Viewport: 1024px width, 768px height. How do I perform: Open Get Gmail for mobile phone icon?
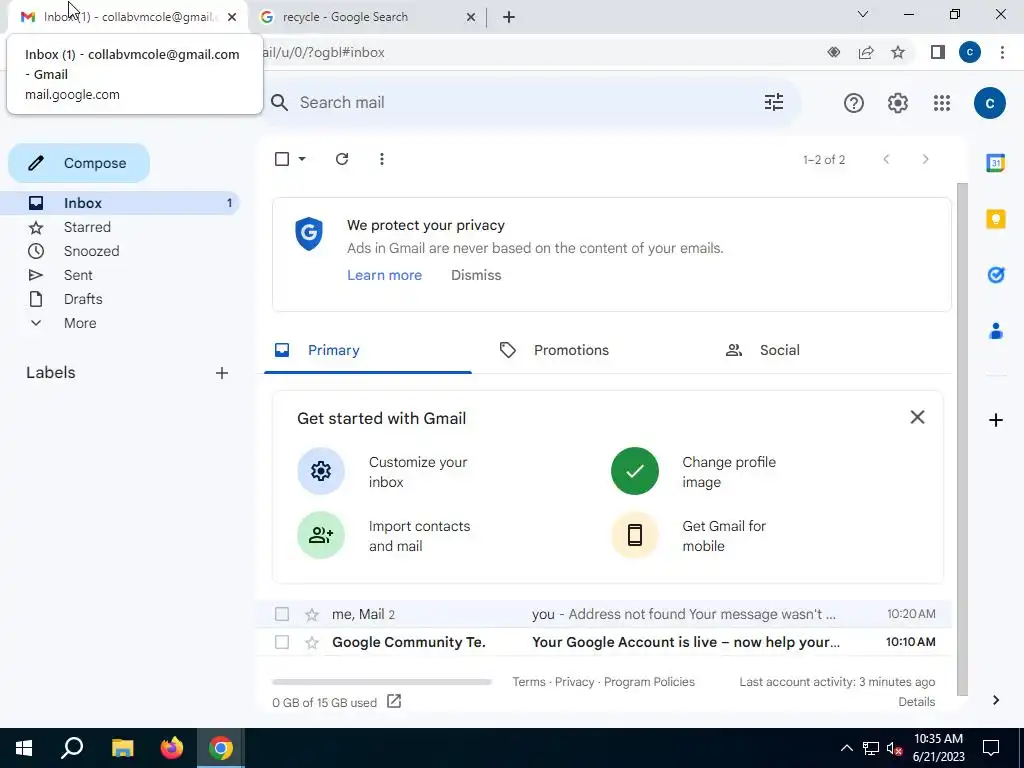pyautogui.click(x=634, y=536)
